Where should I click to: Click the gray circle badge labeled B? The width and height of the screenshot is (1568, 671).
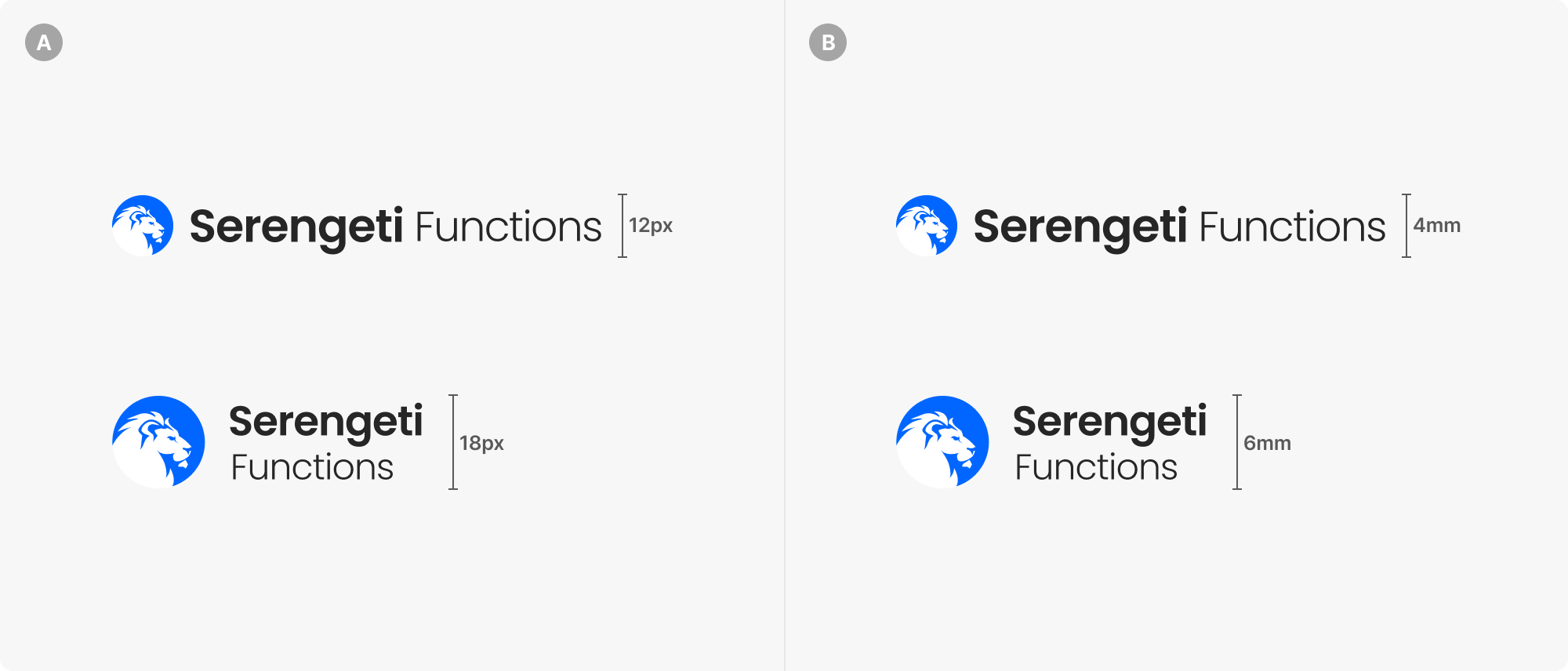(828, 42)
